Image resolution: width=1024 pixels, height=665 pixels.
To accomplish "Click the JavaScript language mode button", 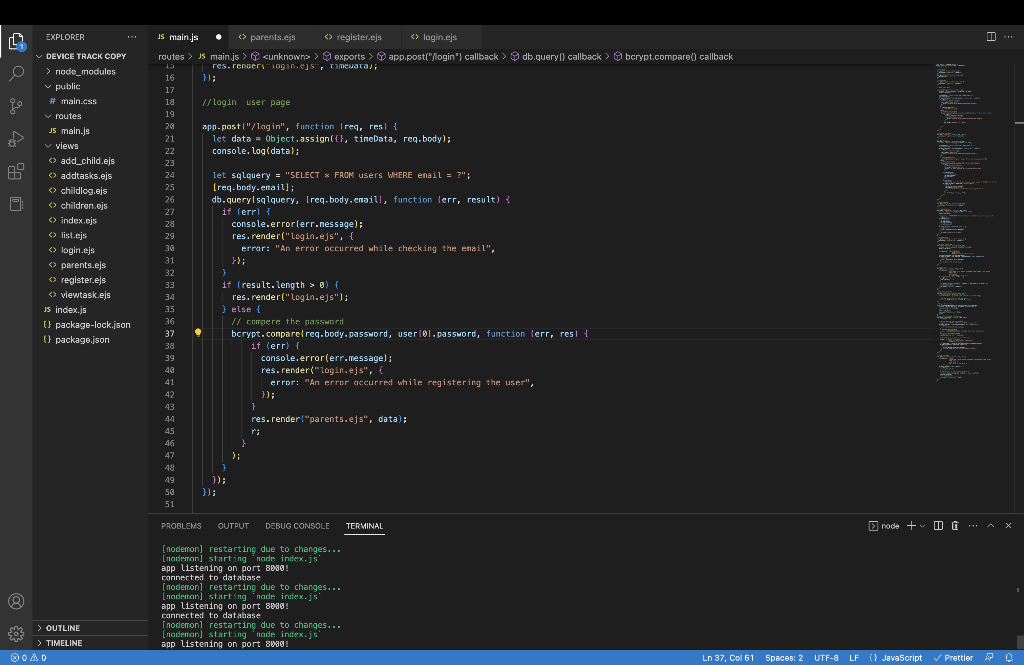I will point(901,658).
